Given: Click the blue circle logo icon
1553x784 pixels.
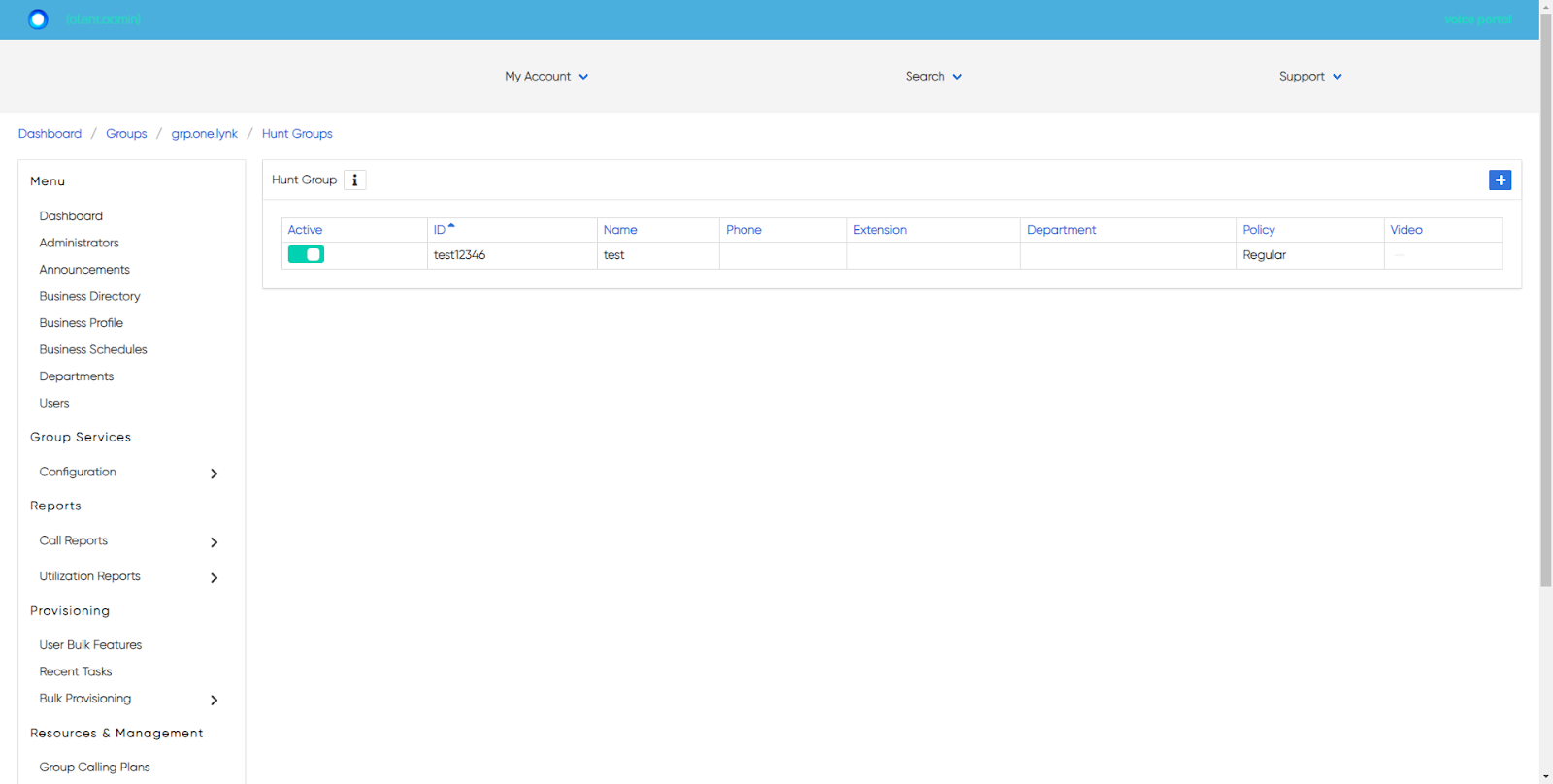Looking at the screenshot, I should 38,19.
